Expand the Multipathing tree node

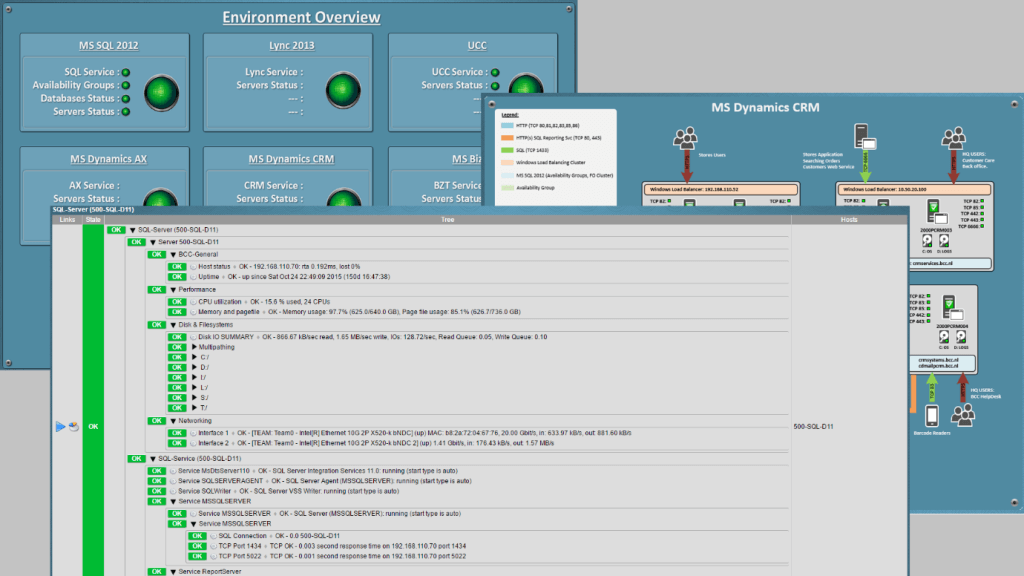point(194,347)
